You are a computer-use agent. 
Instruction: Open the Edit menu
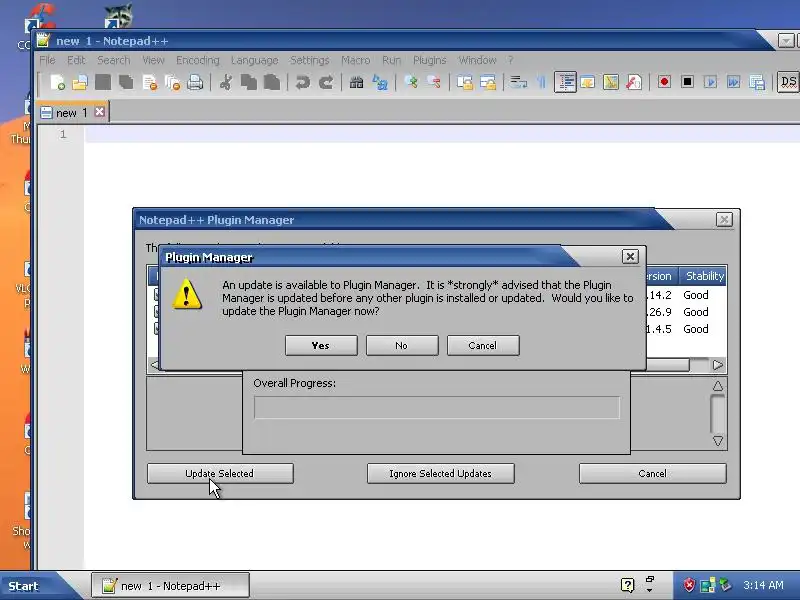(76, 60)
